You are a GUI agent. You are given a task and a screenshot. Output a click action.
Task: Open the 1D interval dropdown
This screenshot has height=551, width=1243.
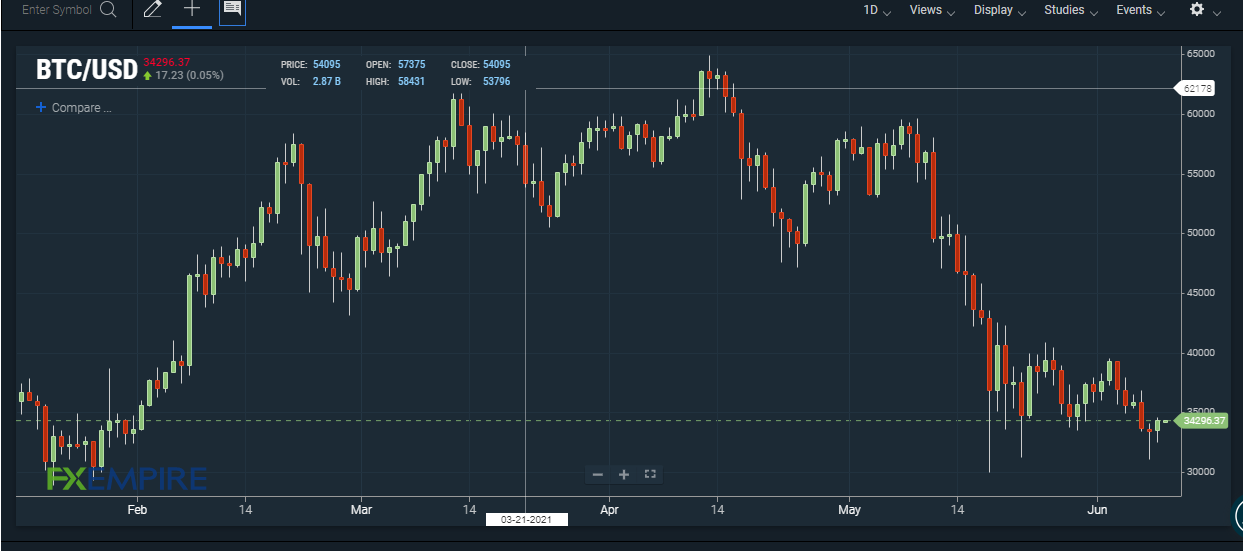pyautogui.click(x=877, y=10)
